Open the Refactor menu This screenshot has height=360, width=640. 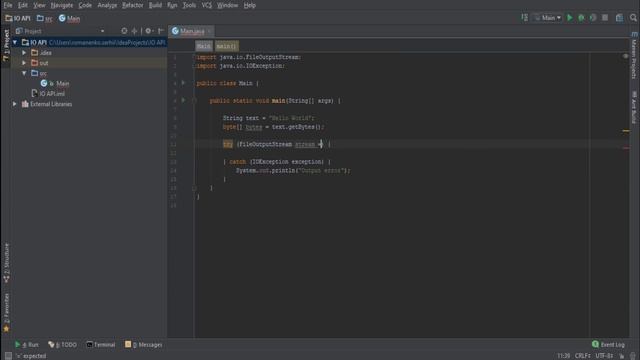click(133, 5)
